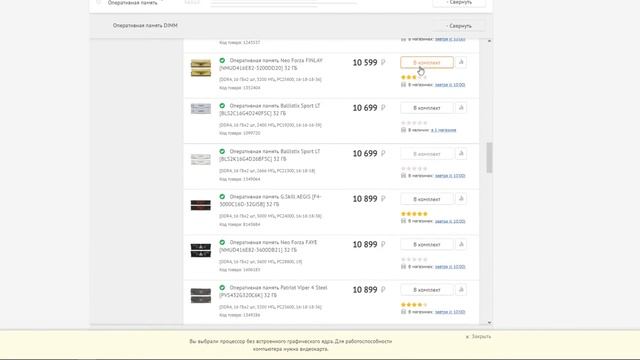Click green check for Ballistix Sport LT 2400
Image resolution: width=640 pixels, height=360 pixels.
(222, 106)
